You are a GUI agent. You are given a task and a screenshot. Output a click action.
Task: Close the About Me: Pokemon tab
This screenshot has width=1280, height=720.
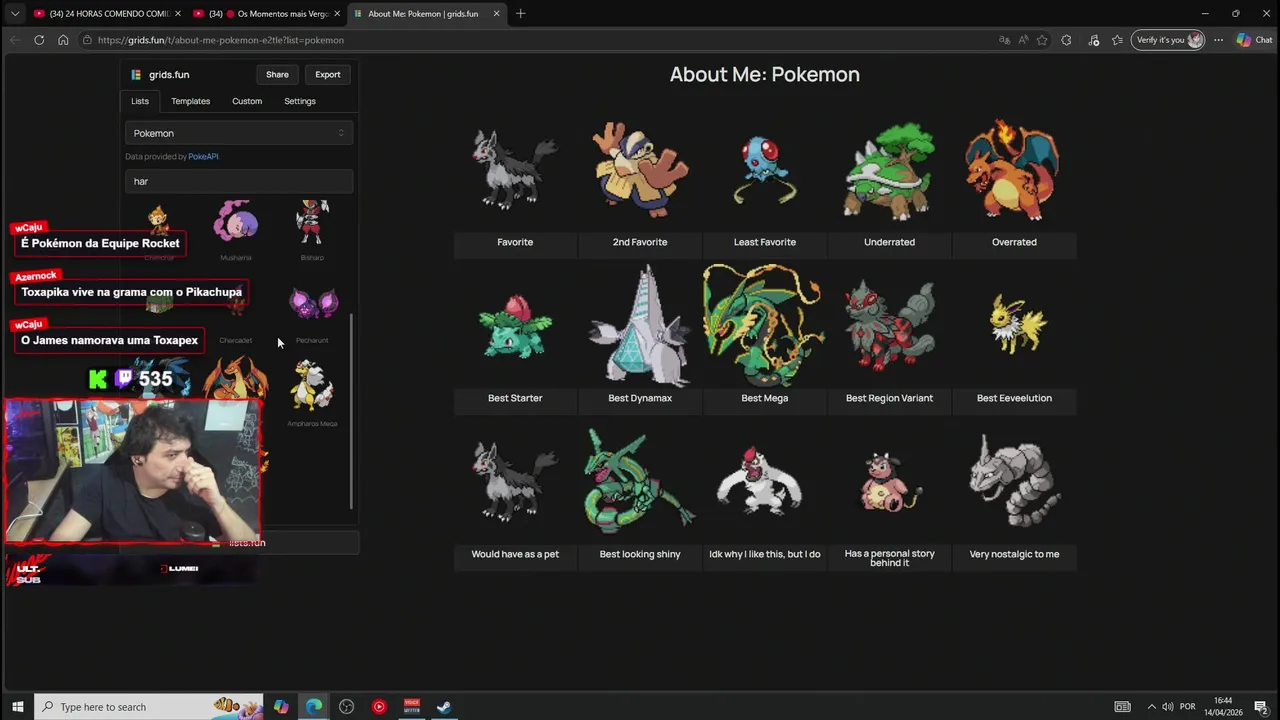[x=496, y=14]
